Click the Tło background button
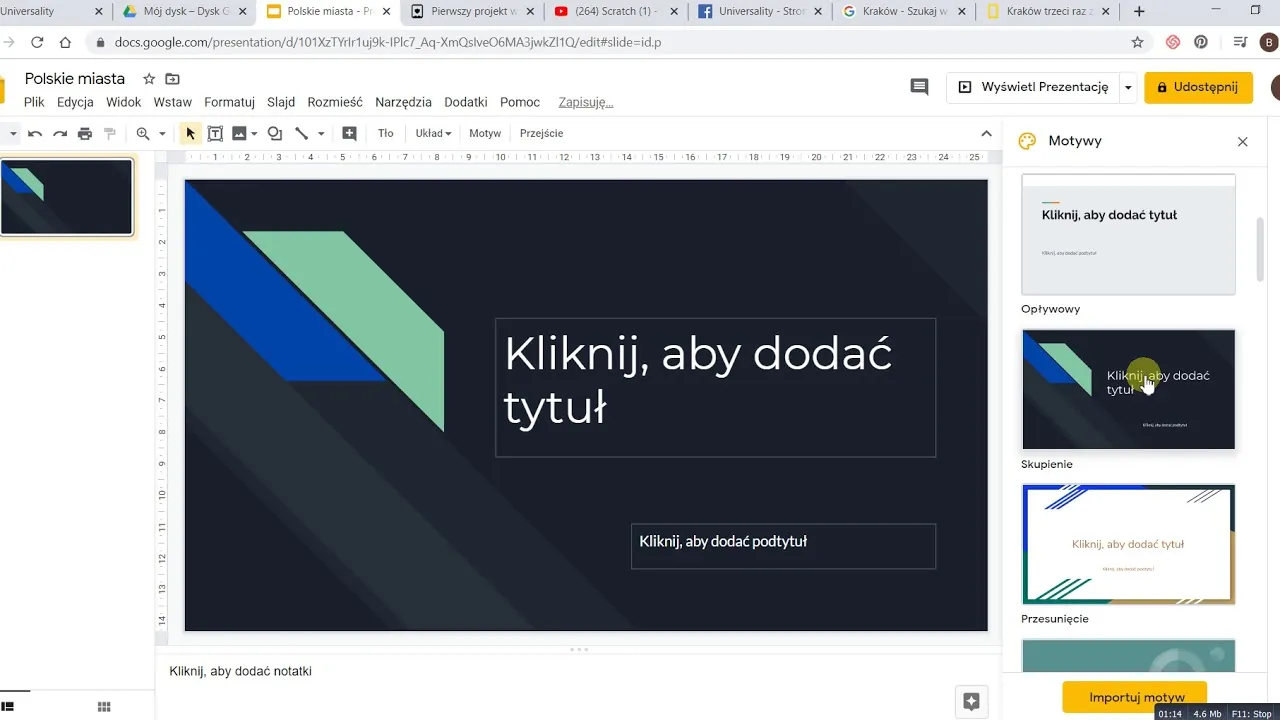The image size is (1280, 720). coord(386,133)
